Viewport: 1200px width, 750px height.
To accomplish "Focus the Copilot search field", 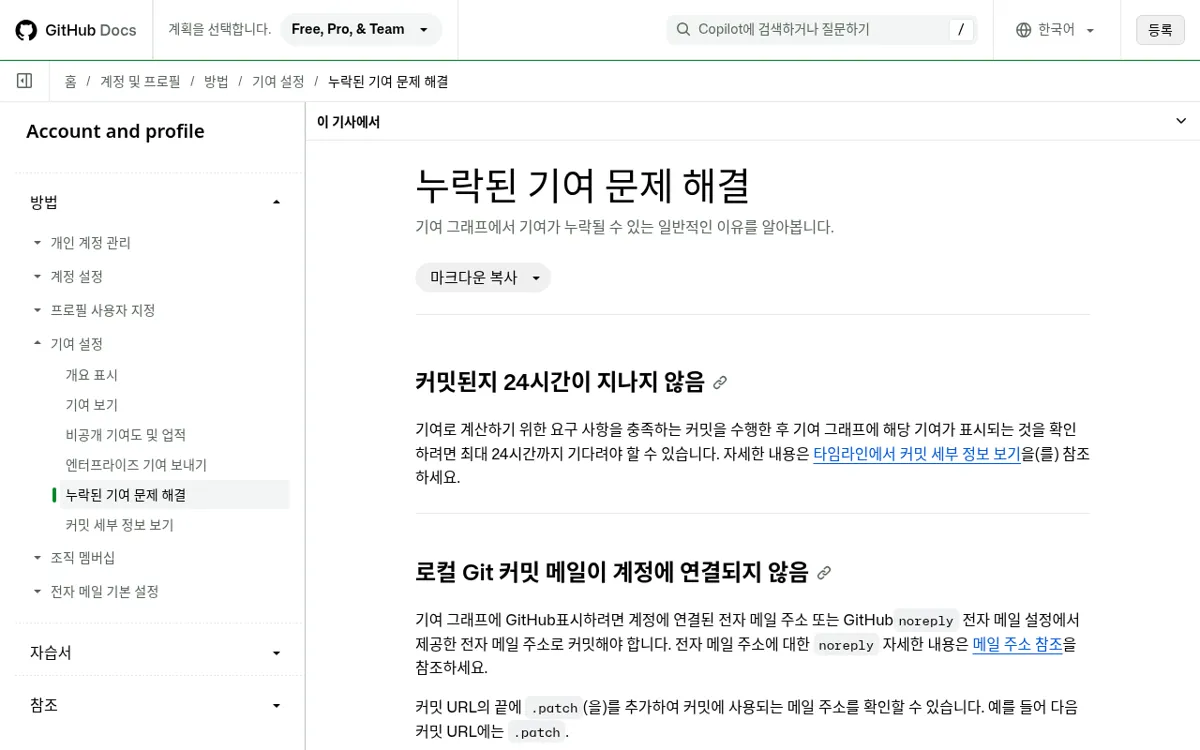I will click(822, 30).
